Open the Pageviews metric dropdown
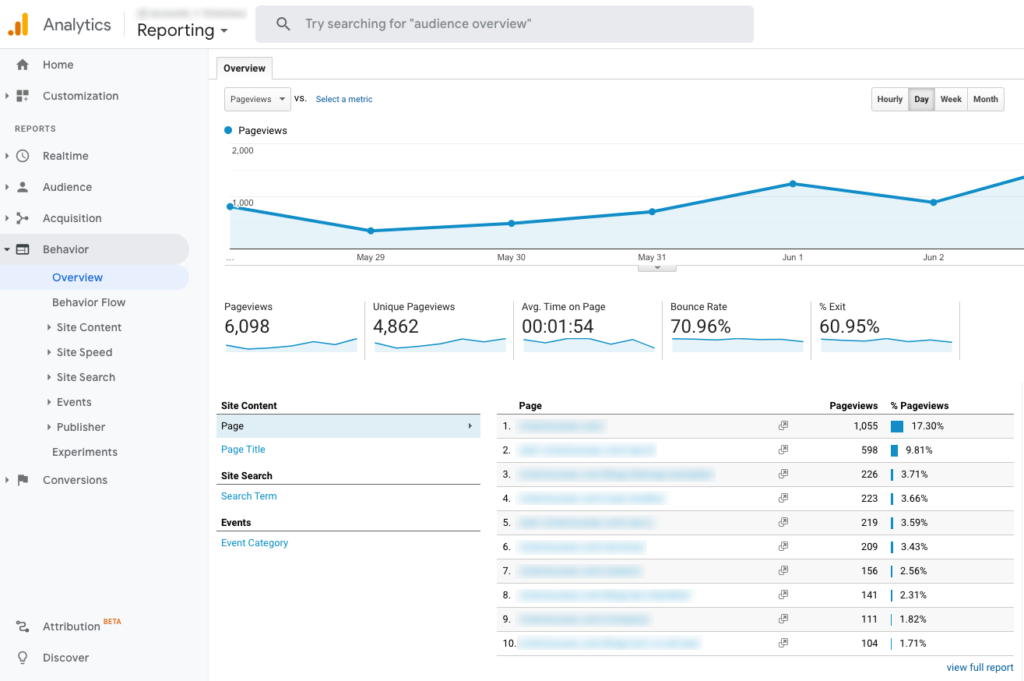 coord(257,99)
